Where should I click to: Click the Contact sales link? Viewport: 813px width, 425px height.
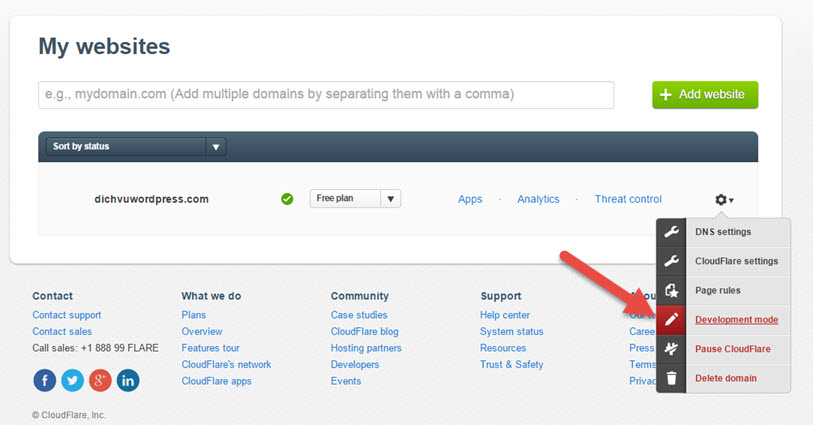pyautogui.click(x=62, y=332)
